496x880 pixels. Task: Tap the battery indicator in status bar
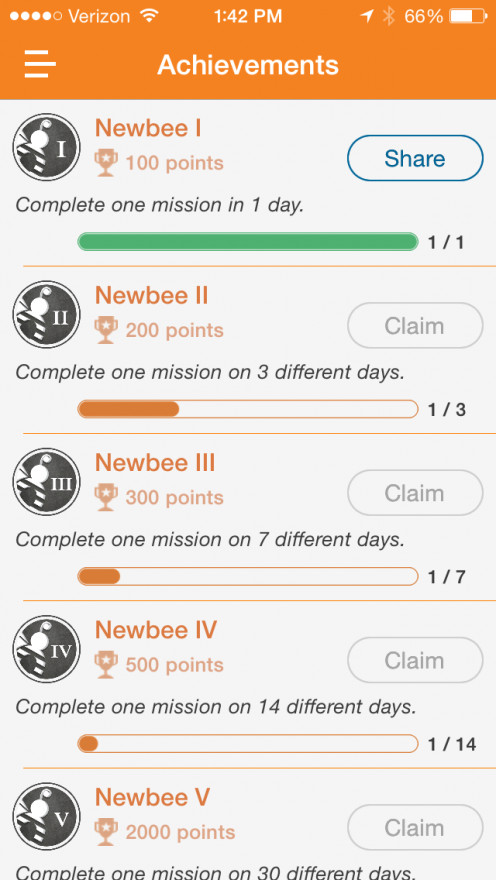468,16
